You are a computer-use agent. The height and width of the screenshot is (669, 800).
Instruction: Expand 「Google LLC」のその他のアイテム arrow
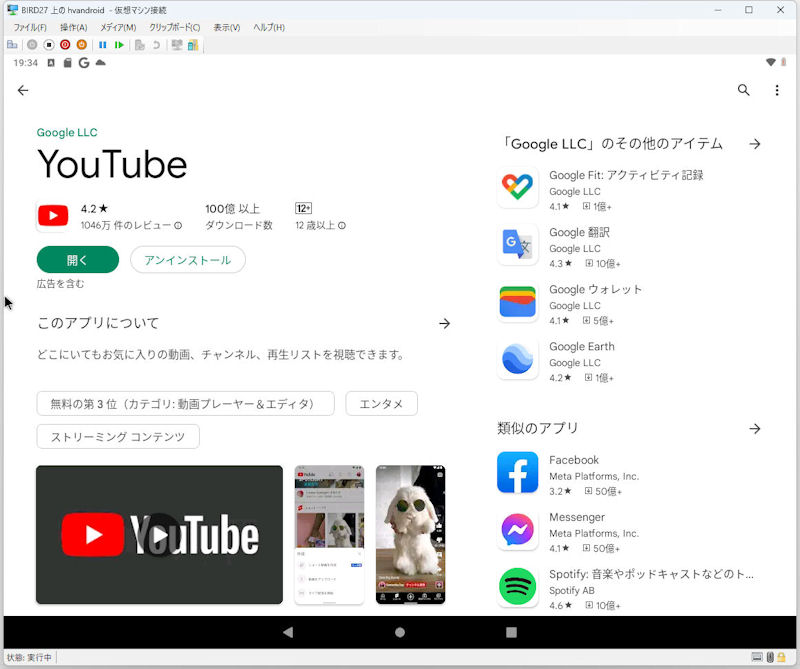[755, 144]
